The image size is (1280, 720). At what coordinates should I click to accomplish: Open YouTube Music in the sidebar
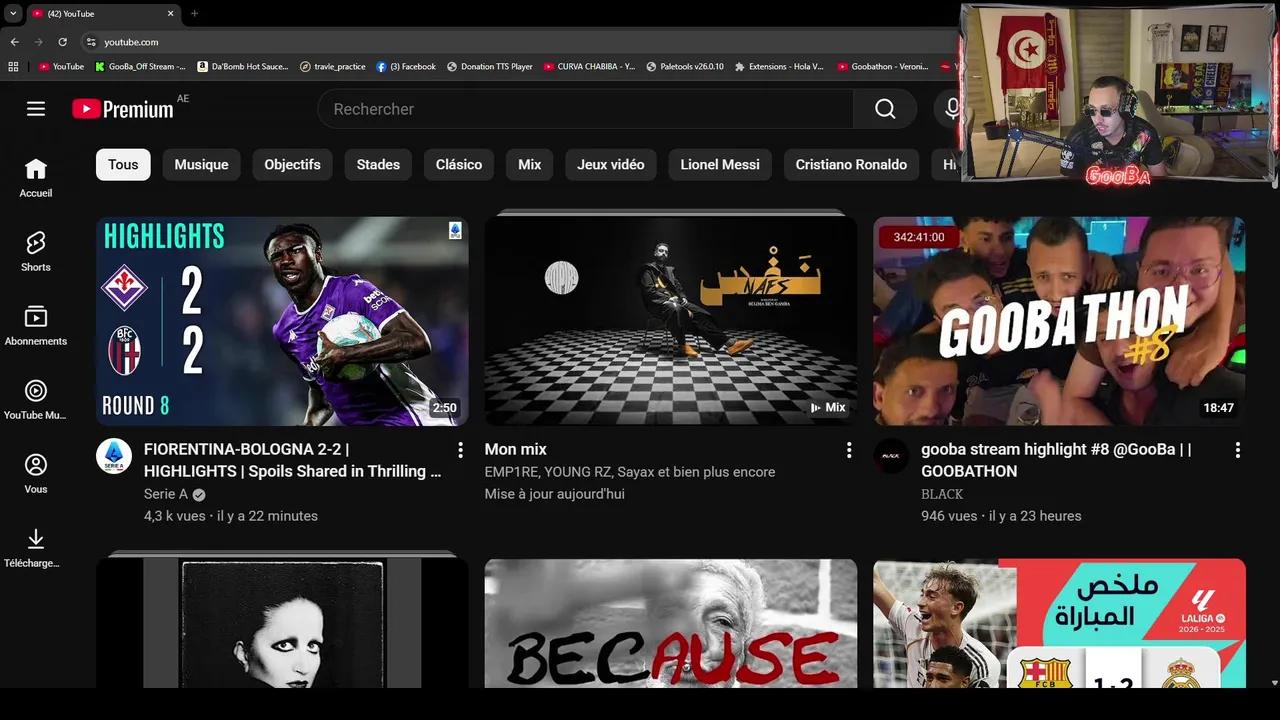(36, 401)
